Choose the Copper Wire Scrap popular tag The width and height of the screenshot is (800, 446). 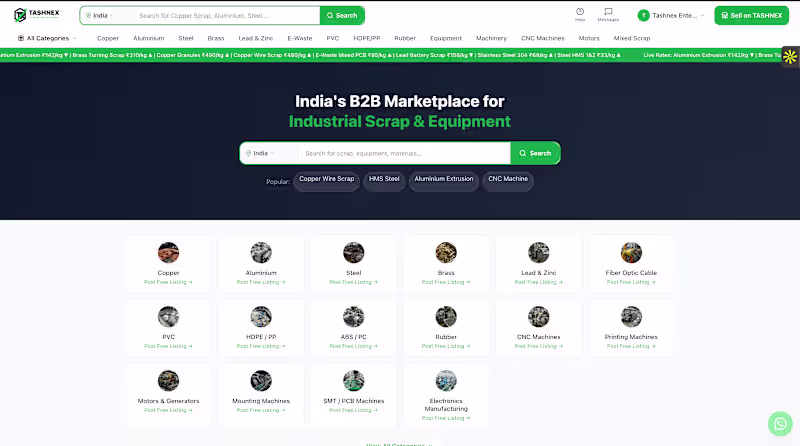327,180
